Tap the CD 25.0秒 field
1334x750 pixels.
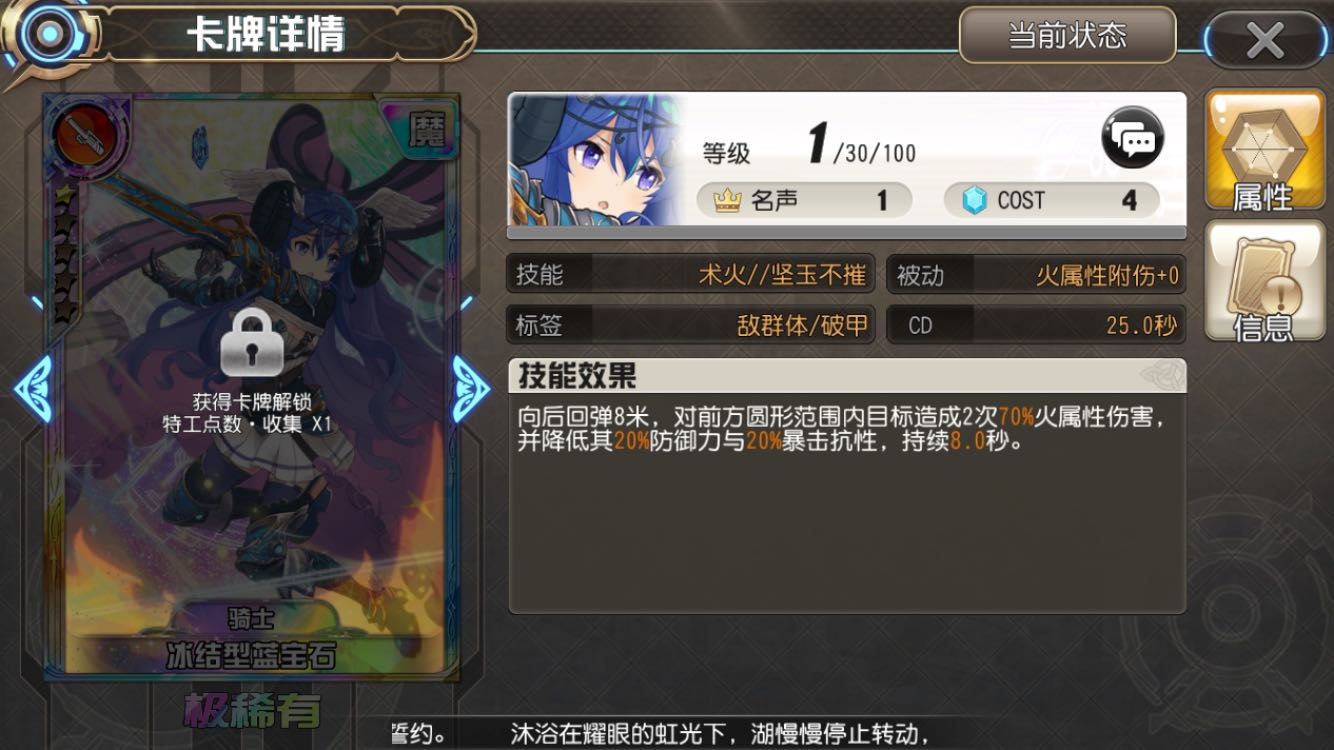coord(1037,325)
